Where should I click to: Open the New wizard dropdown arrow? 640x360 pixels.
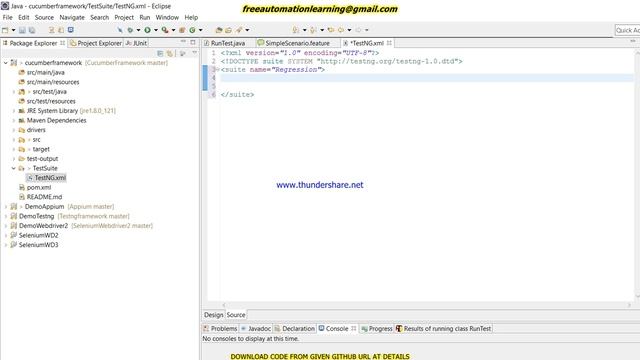pyautogui.click(x=13, y=30)
